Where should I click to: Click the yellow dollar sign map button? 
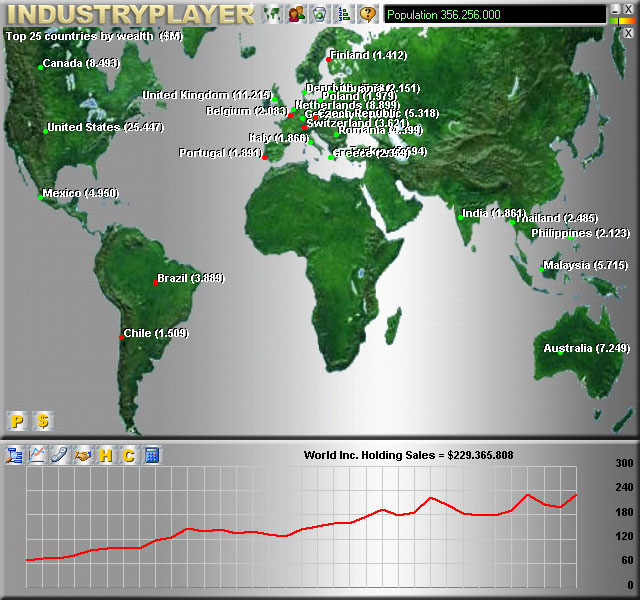click(x=43, y=421)
